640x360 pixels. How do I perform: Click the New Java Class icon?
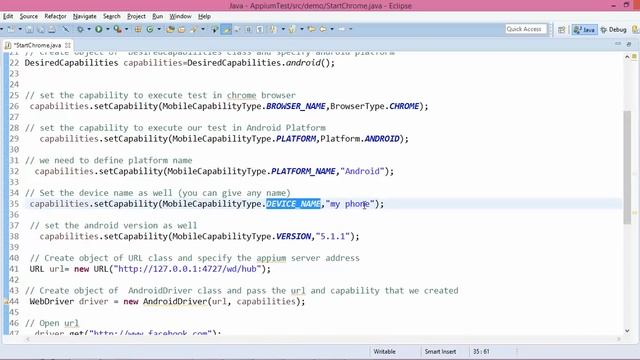point(150,29)
